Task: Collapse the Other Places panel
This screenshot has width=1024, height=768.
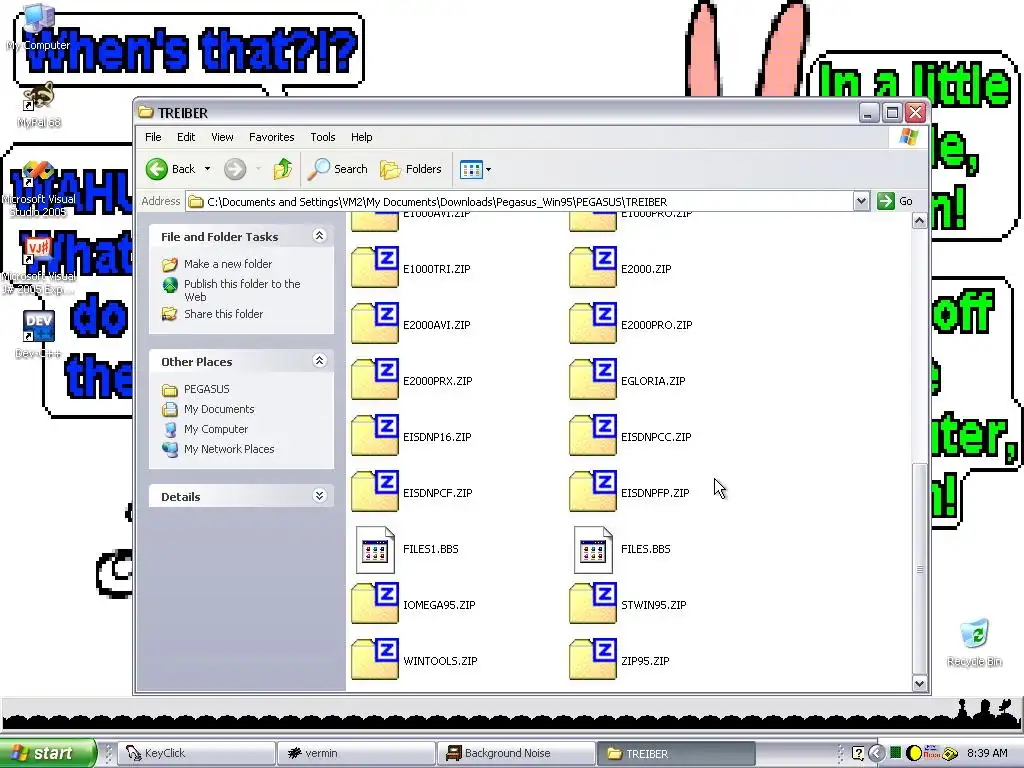Action: (319, 360)
